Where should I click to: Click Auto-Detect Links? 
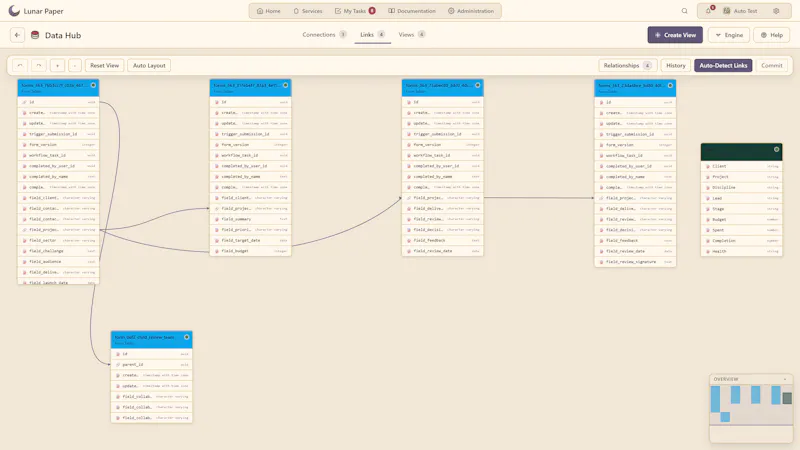(723, 65)
